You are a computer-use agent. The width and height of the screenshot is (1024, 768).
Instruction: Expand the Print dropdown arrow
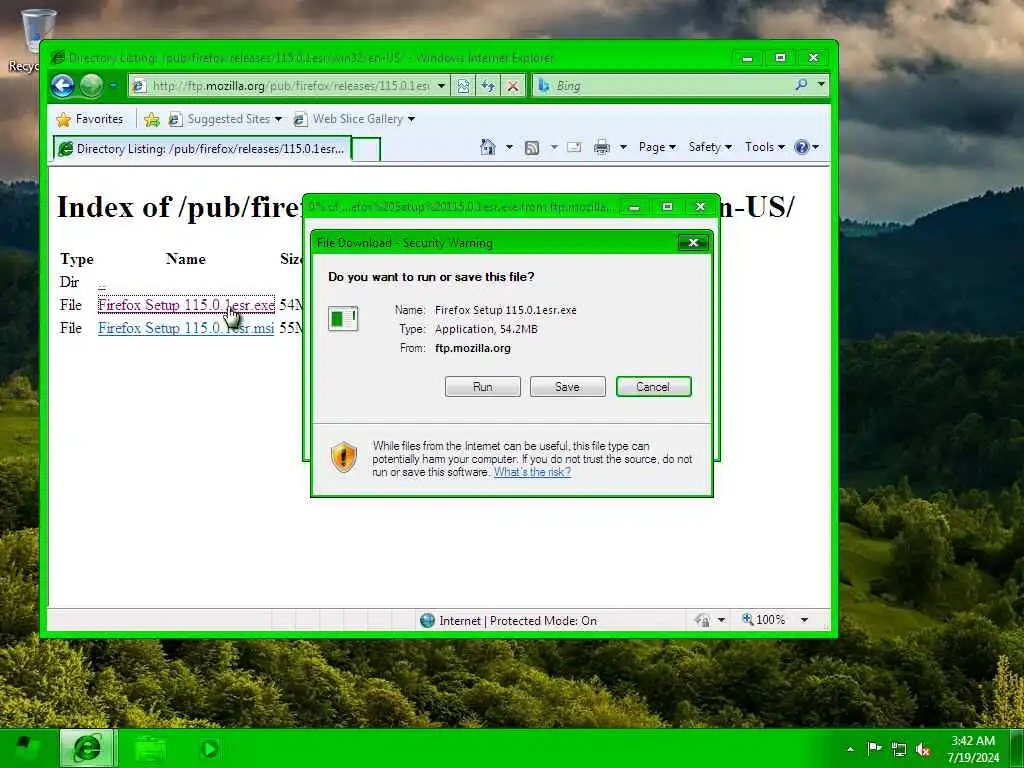pos(623,147)
